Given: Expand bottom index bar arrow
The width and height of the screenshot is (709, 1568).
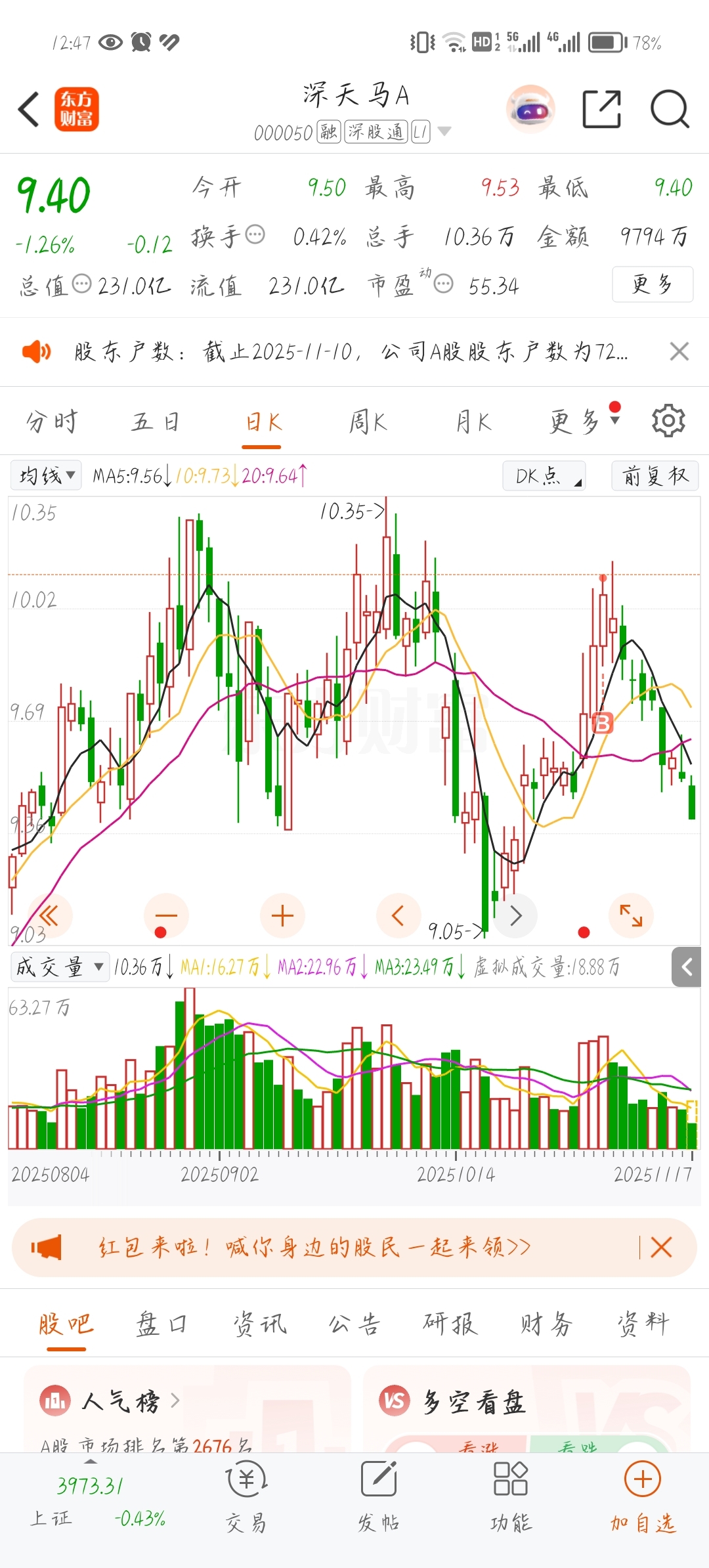Looking at the screenshot, I should tap(91, 1461).
